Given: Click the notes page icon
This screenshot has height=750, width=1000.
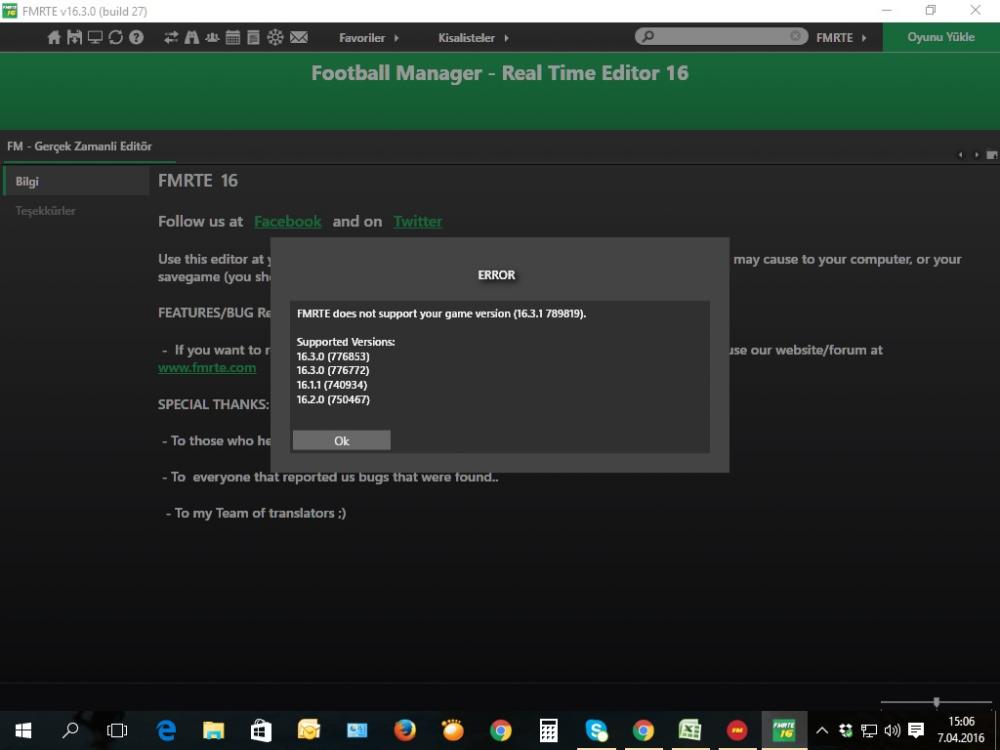Looking at the screenshot, I should 253,38.
